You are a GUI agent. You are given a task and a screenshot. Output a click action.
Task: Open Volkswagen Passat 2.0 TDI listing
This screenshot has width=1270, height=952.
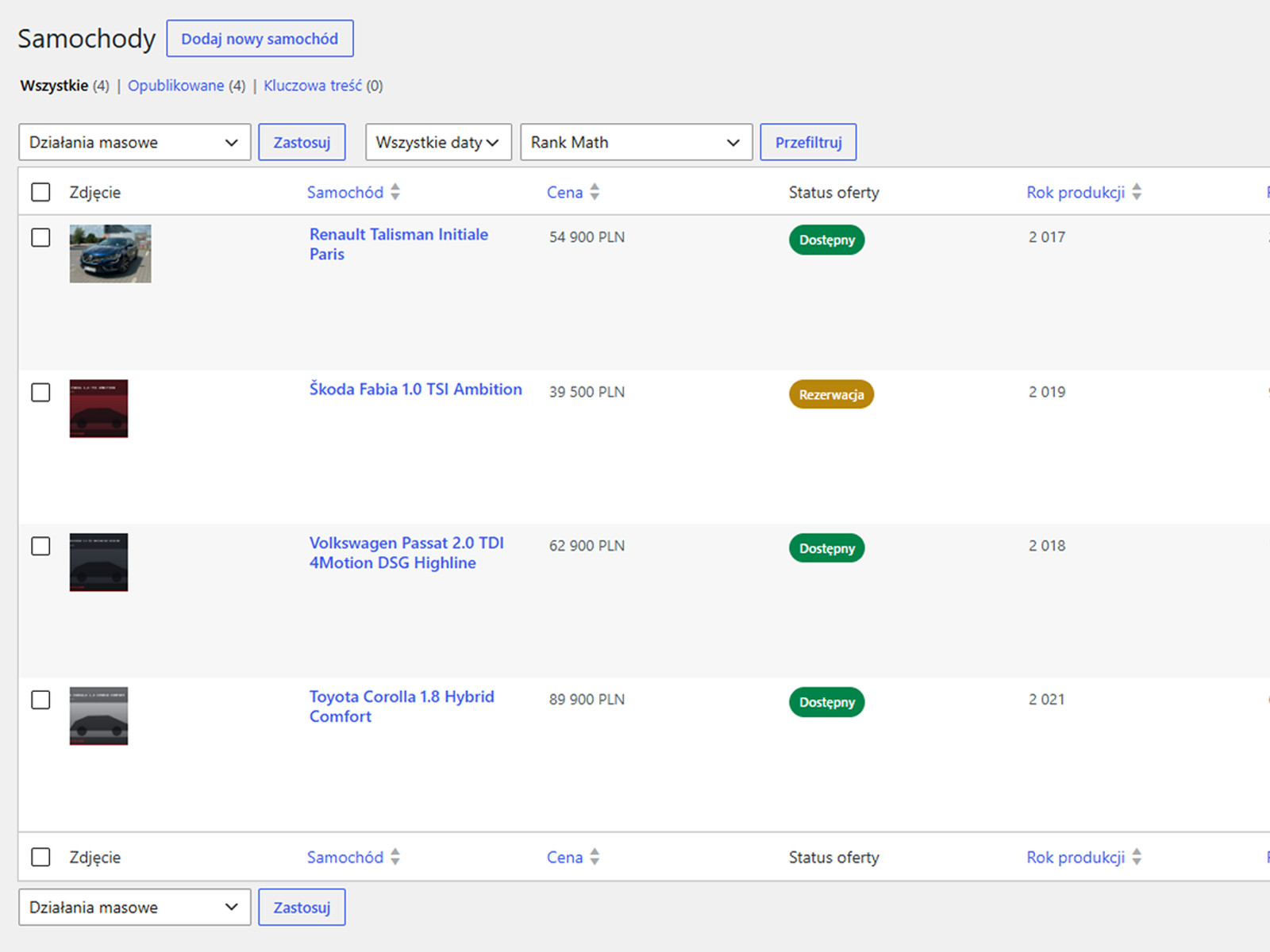pos(406,553)
